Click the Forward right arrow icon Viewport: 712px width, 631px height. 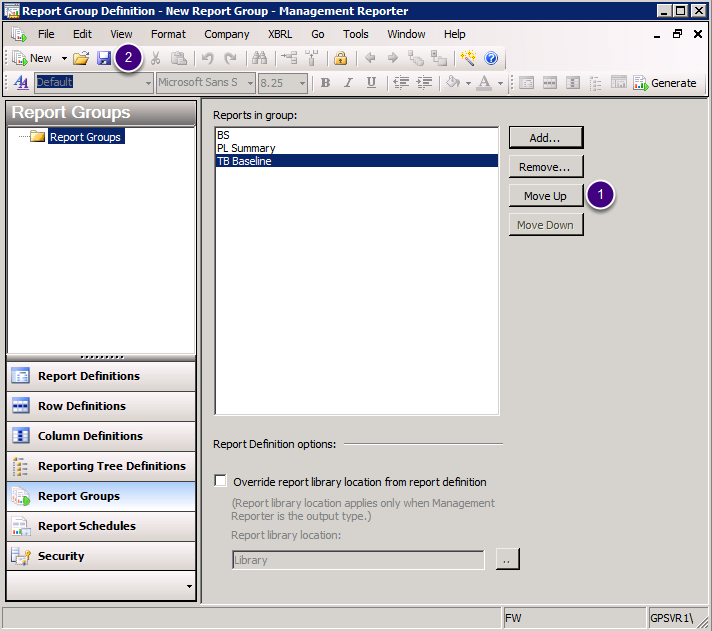(393, 58)
